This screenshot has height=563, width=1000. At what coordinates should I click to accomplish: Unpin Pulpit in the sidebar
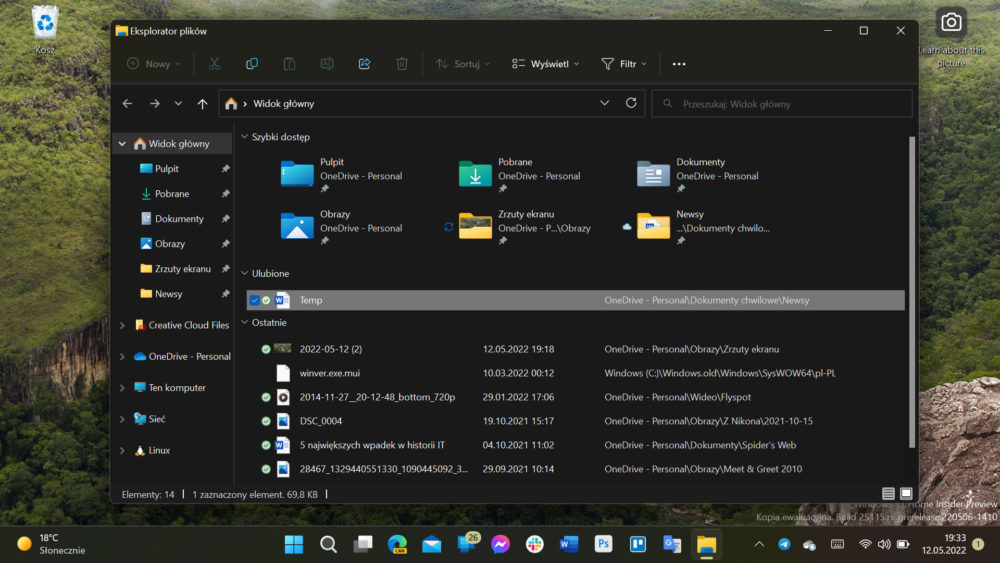point(225,169)
